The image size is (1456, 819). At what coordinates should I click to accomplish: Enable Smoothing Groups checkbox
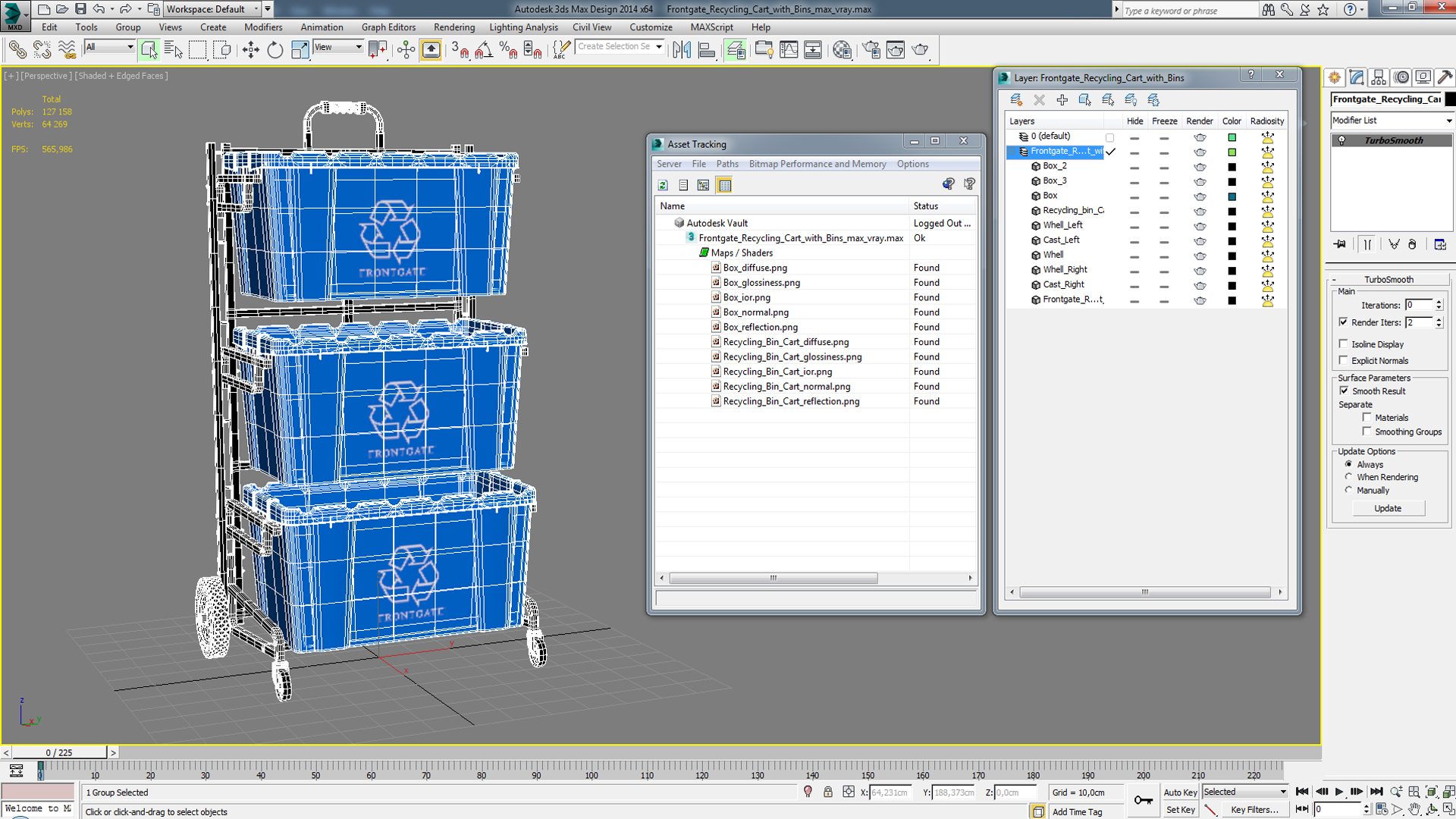tap(1367, 431)
